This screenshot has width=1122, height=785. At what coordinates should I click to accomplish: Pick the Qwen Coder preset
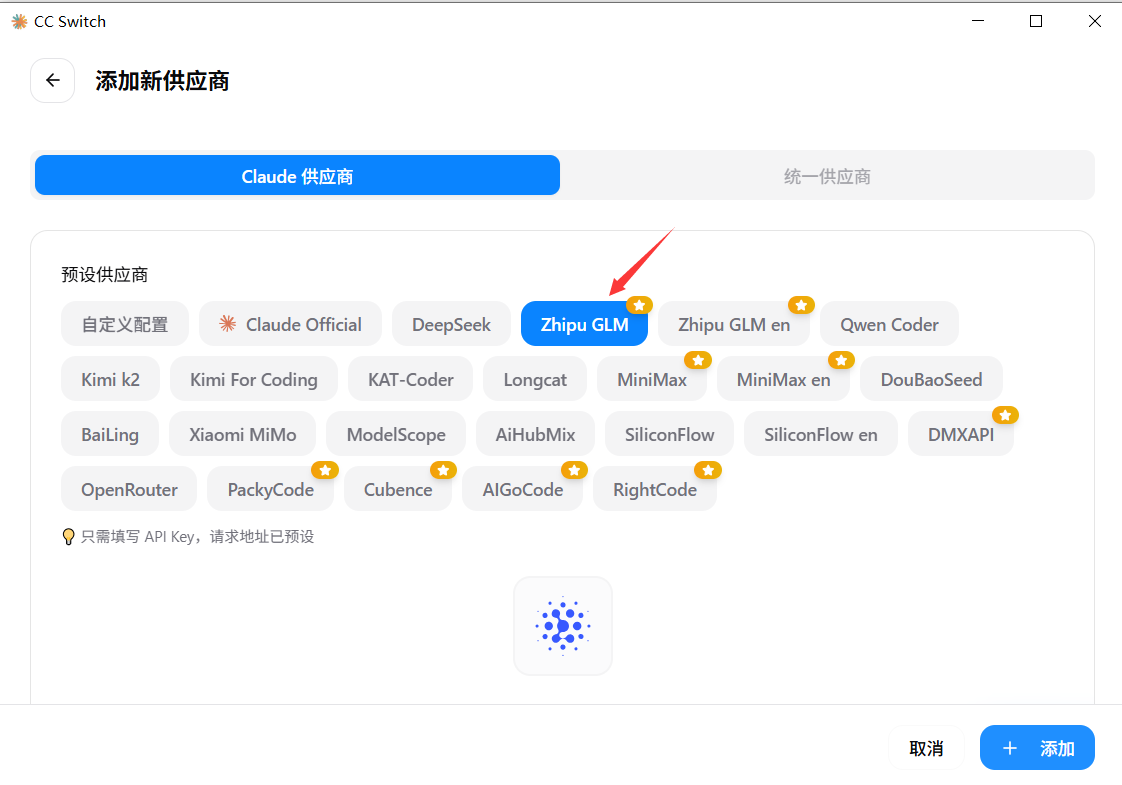pos(889,324)
